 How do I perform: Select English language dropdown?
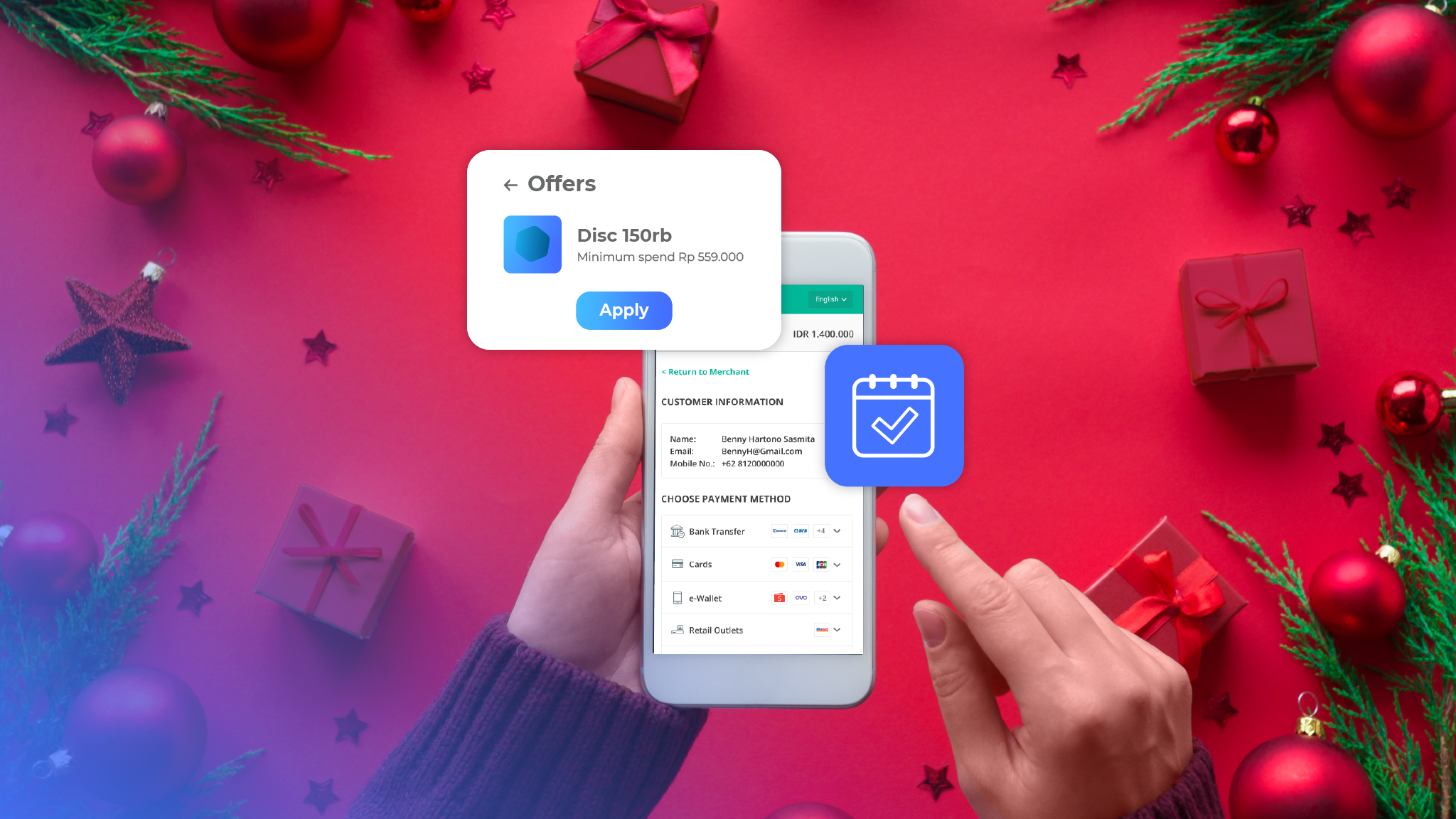pos(829,298)
